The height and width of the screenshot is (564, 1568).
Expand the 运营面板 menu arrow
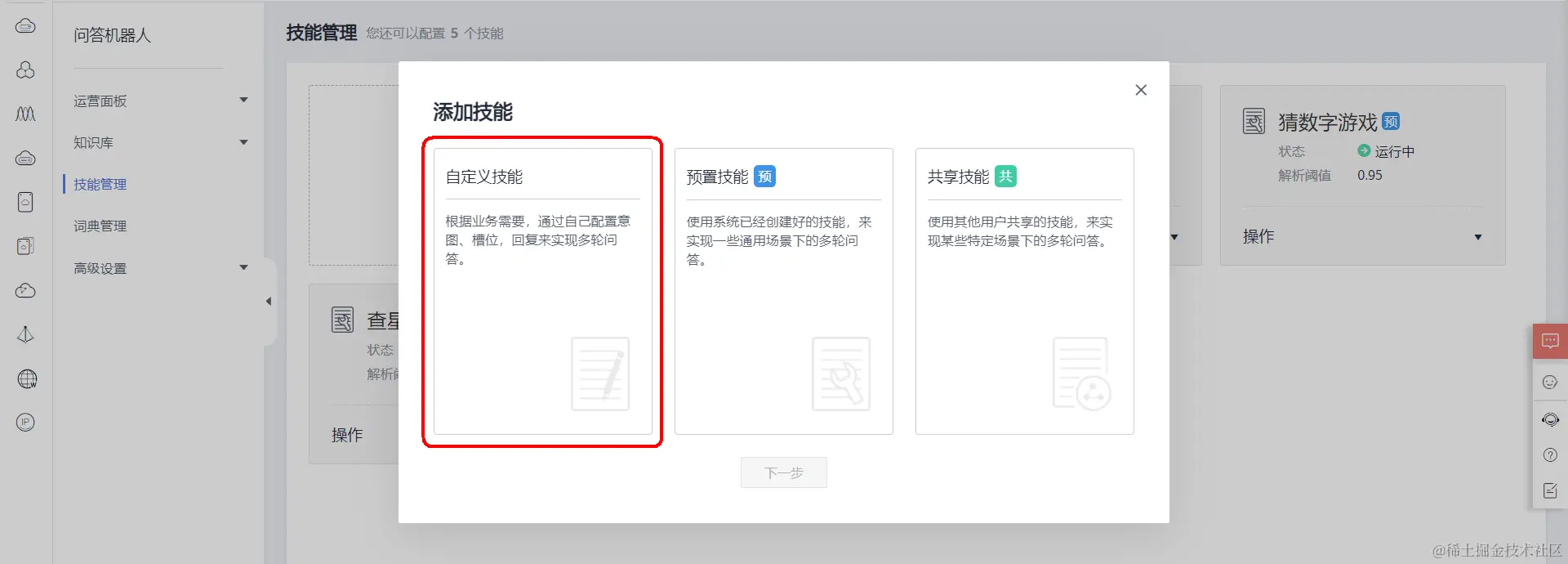coord(243,100)
